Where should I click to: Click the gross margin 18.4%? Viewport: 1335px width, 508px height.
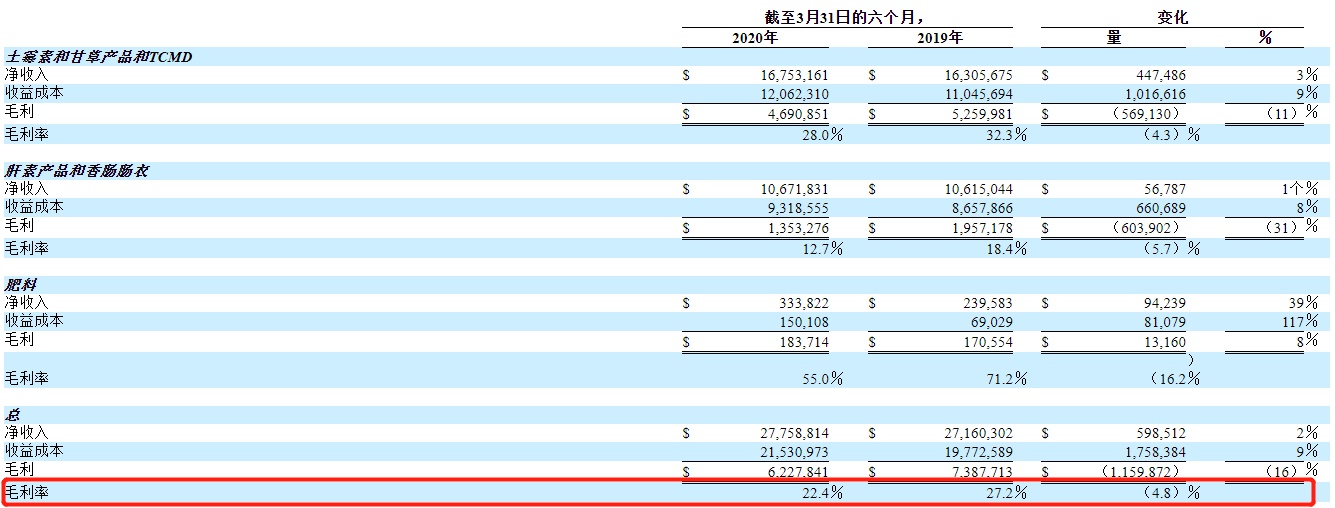point(1005,247)
